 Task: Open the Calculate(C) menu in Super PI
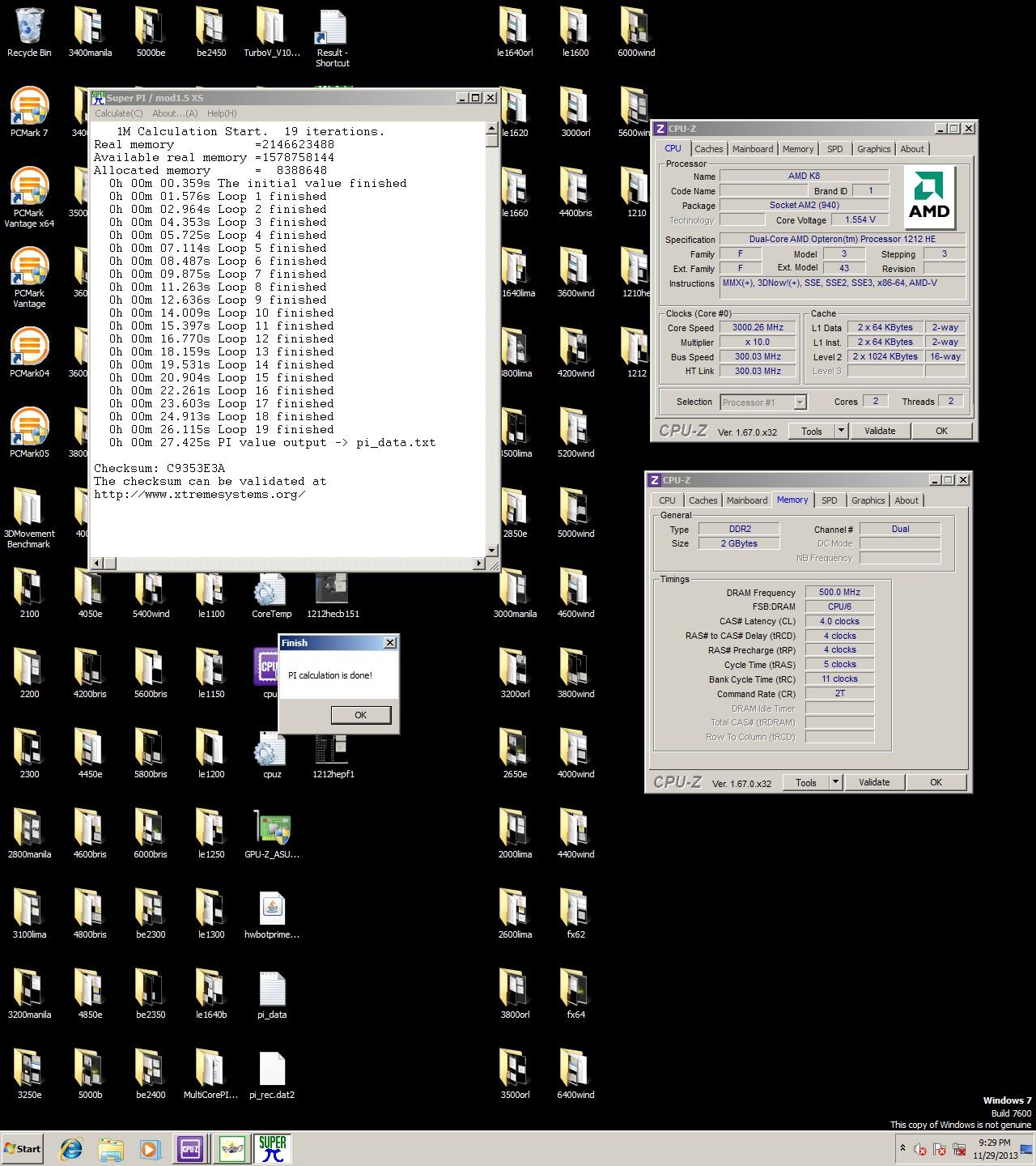[x=118, y=113]
